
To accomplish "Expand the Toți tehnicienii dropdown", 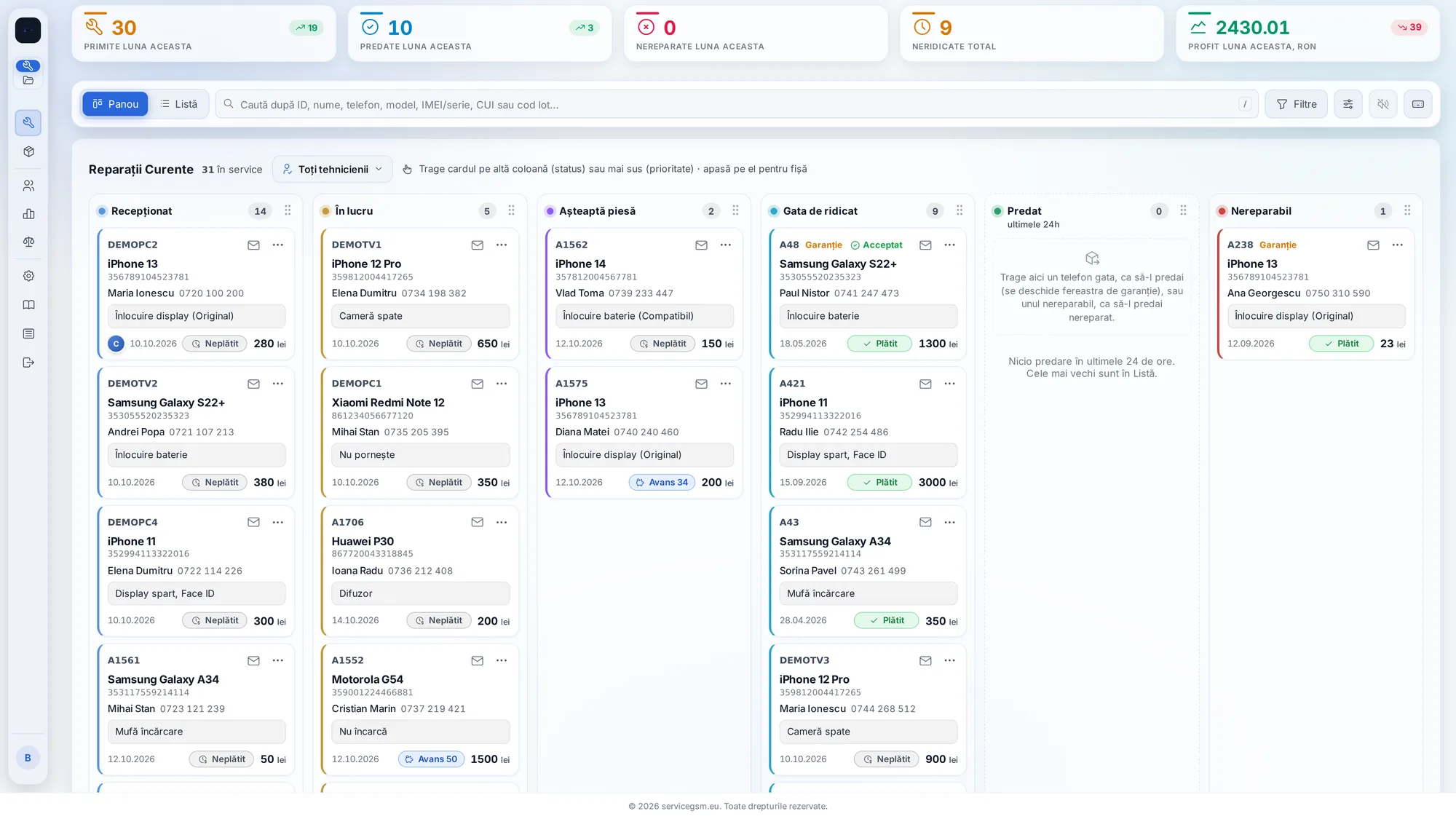I will pyautogui.click(x=332, y=169).
